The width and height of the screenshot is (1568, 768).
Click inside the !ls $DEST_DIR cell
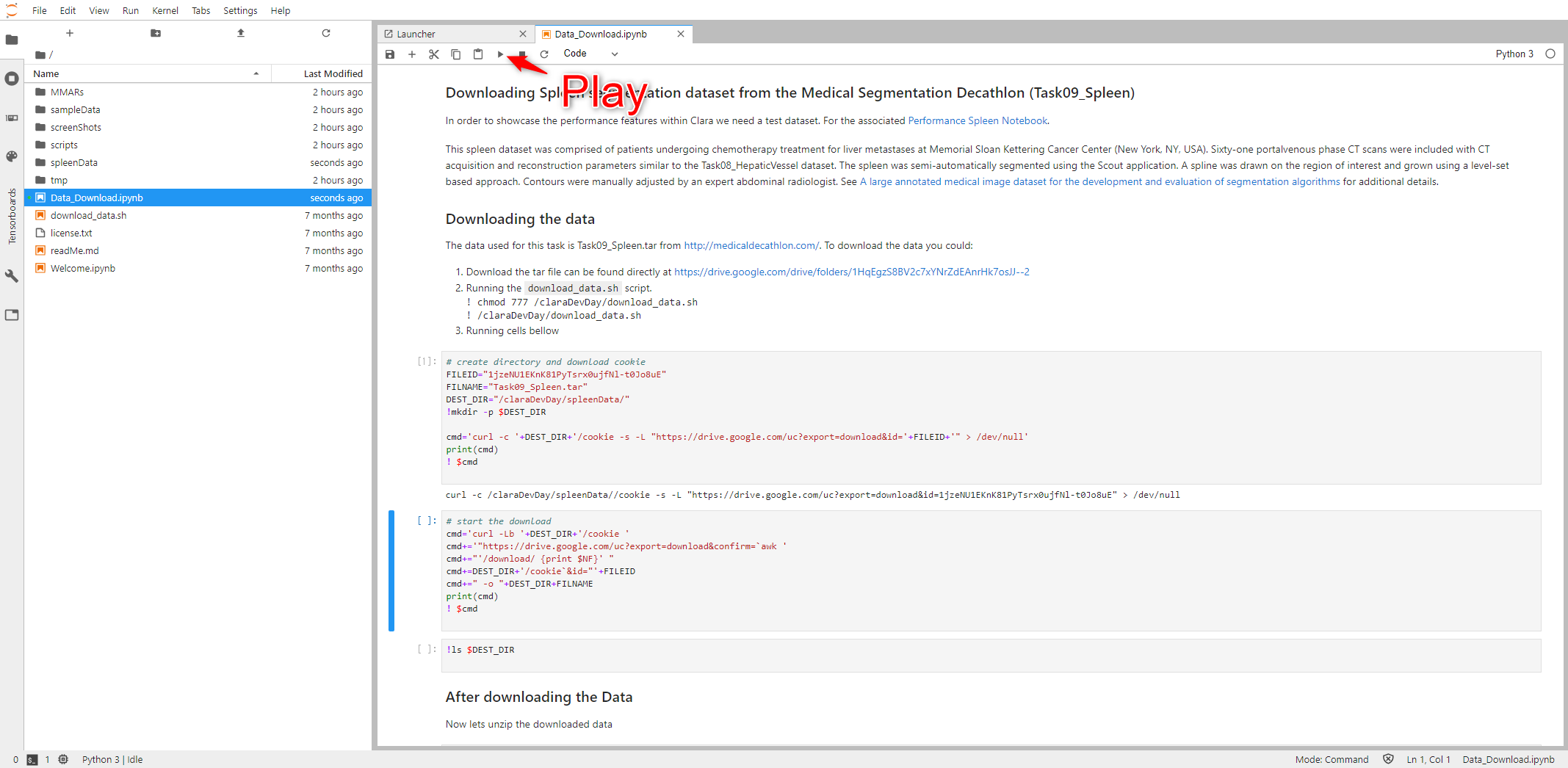[x=991, y=655]
